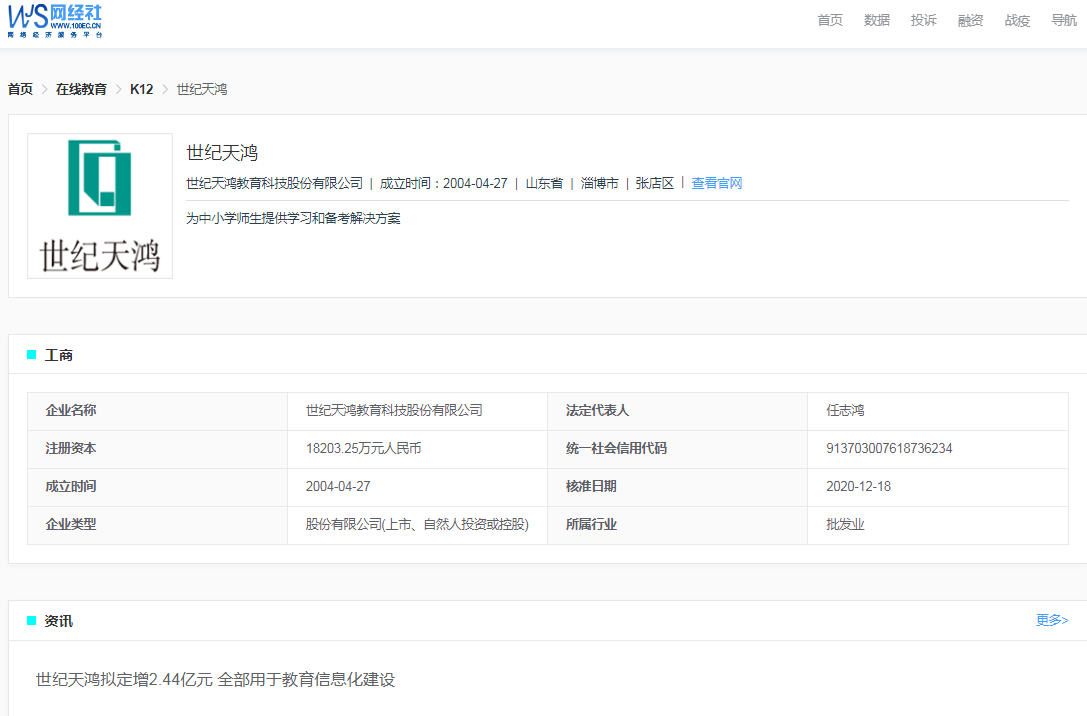Open the 首页 navigation menu item
The height and width of the screenshot is (716, 1087).
(x=830, y=20)
